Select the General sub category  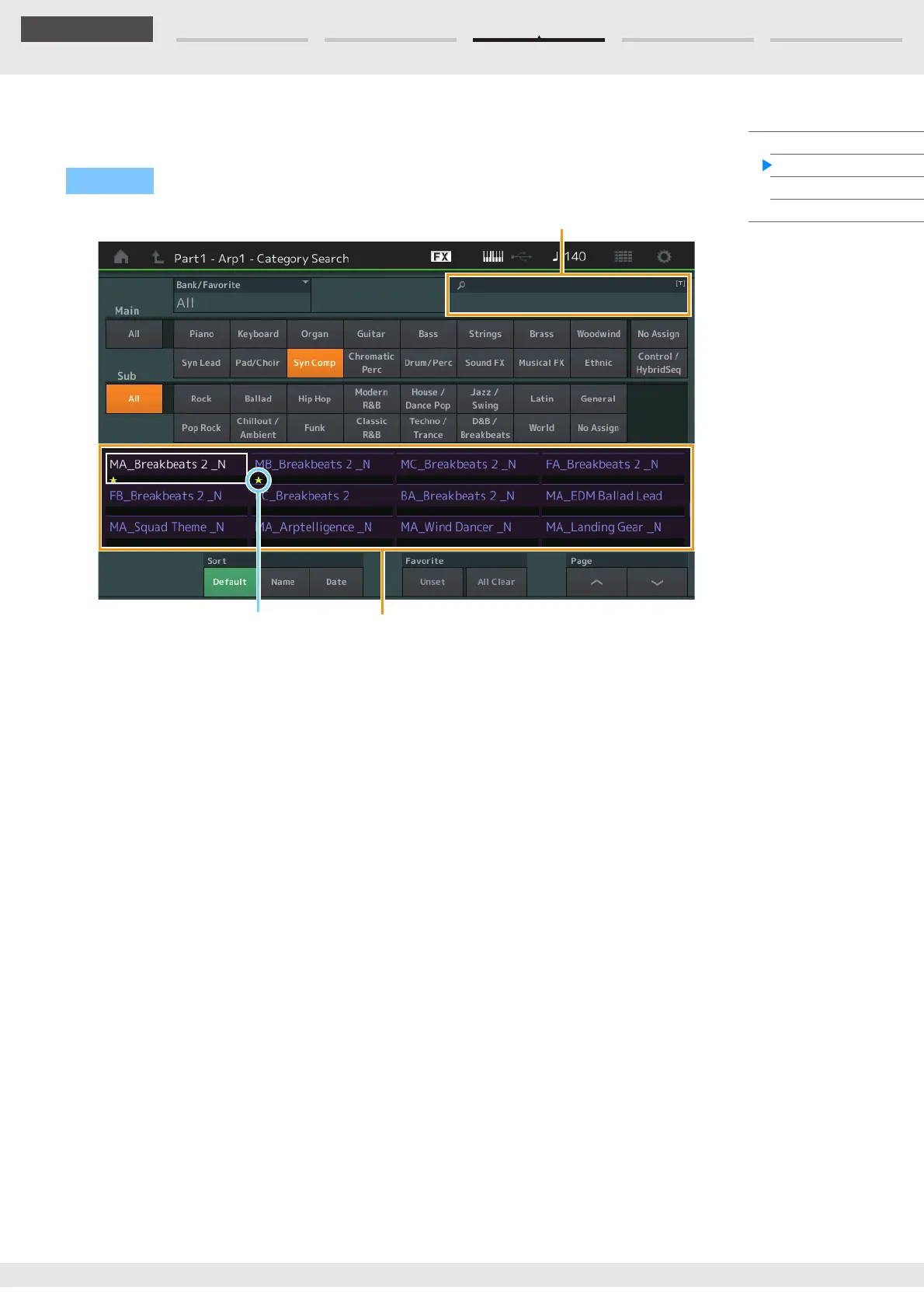tap(599, 398)
